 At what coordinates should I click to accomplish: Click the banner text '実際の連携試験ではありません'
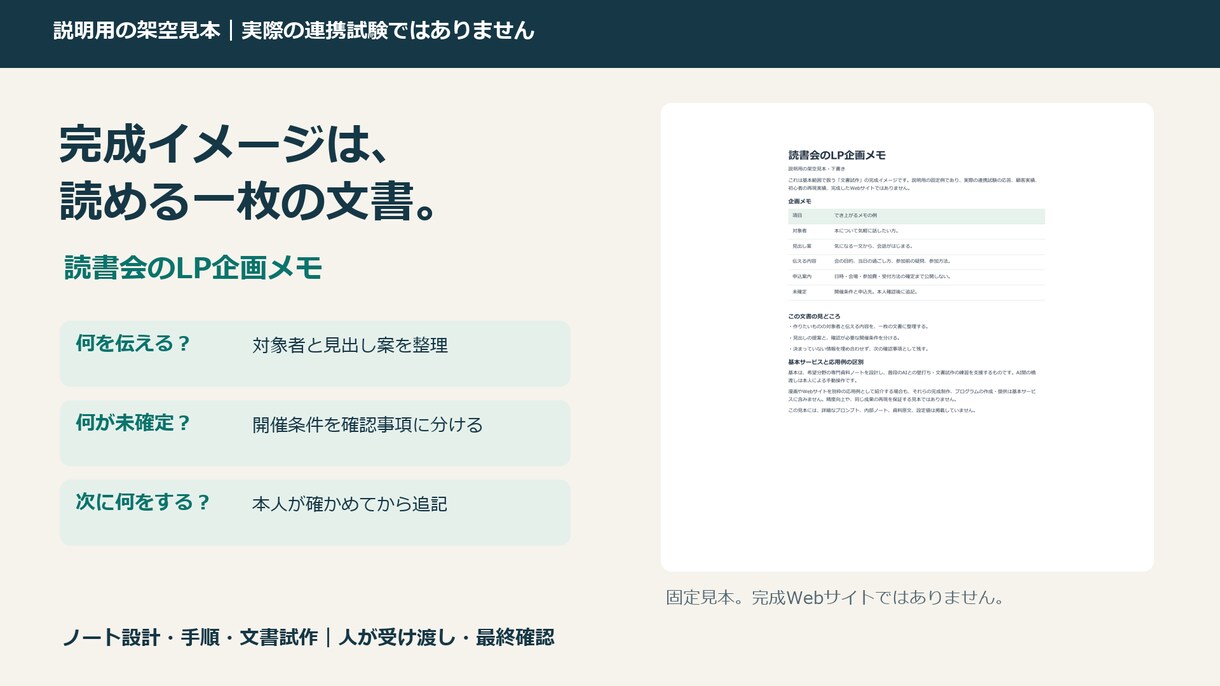pos(388,30)
